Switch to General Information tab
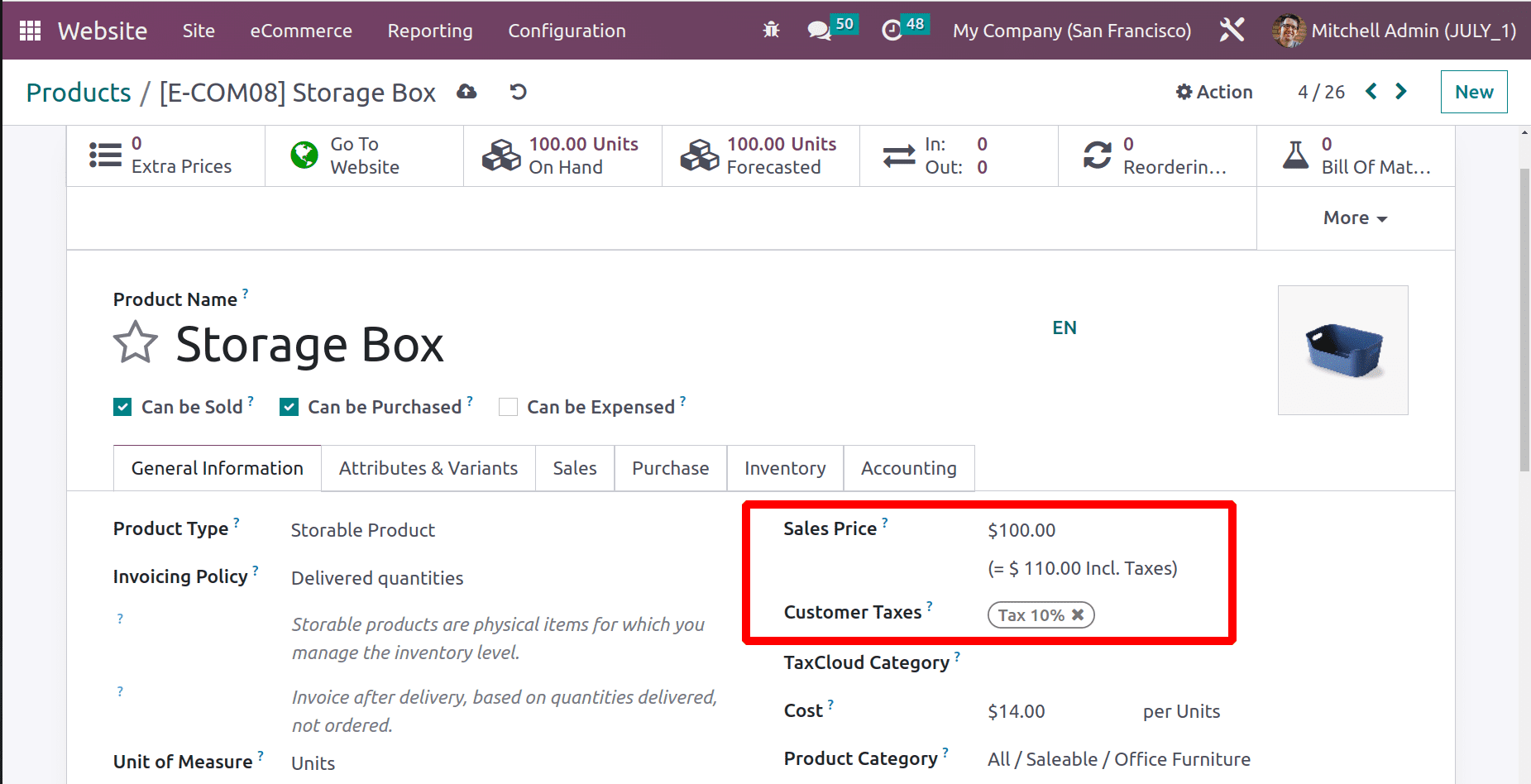This screenshot has height=784, width=1531. tap(218, 468)
